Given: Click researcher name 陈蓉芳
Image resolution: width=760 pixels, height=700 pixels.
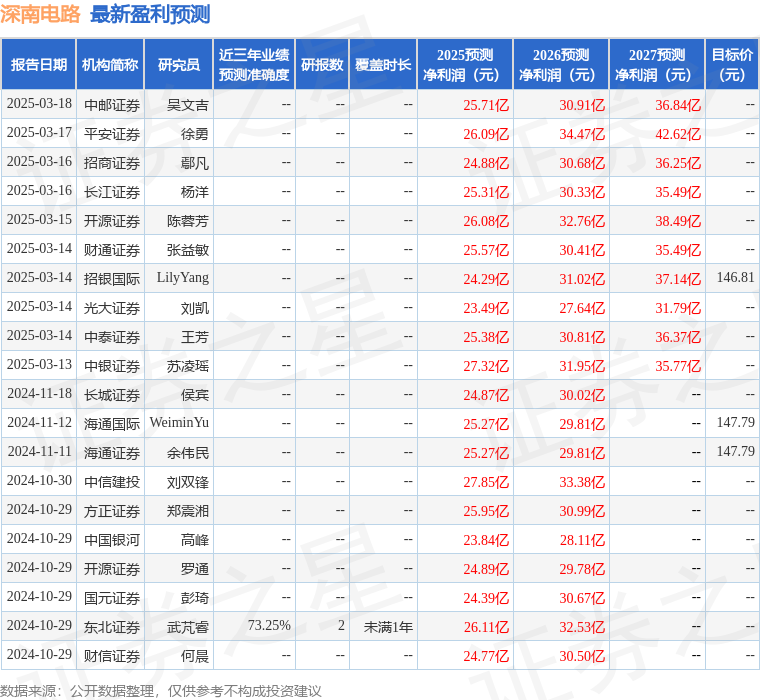Looking at the screenshot, I should [x=188, y=221].
